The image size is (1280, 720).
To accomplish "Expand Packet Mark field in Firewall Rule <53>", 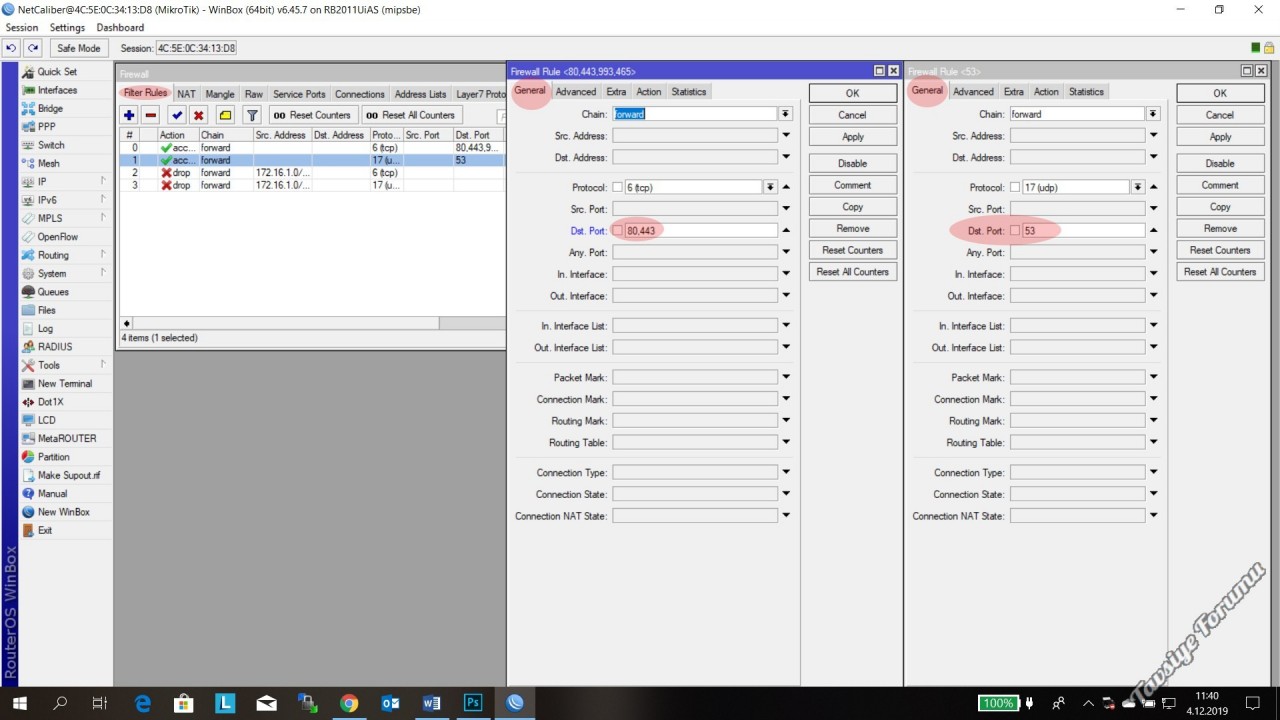I will [1153, 377].
